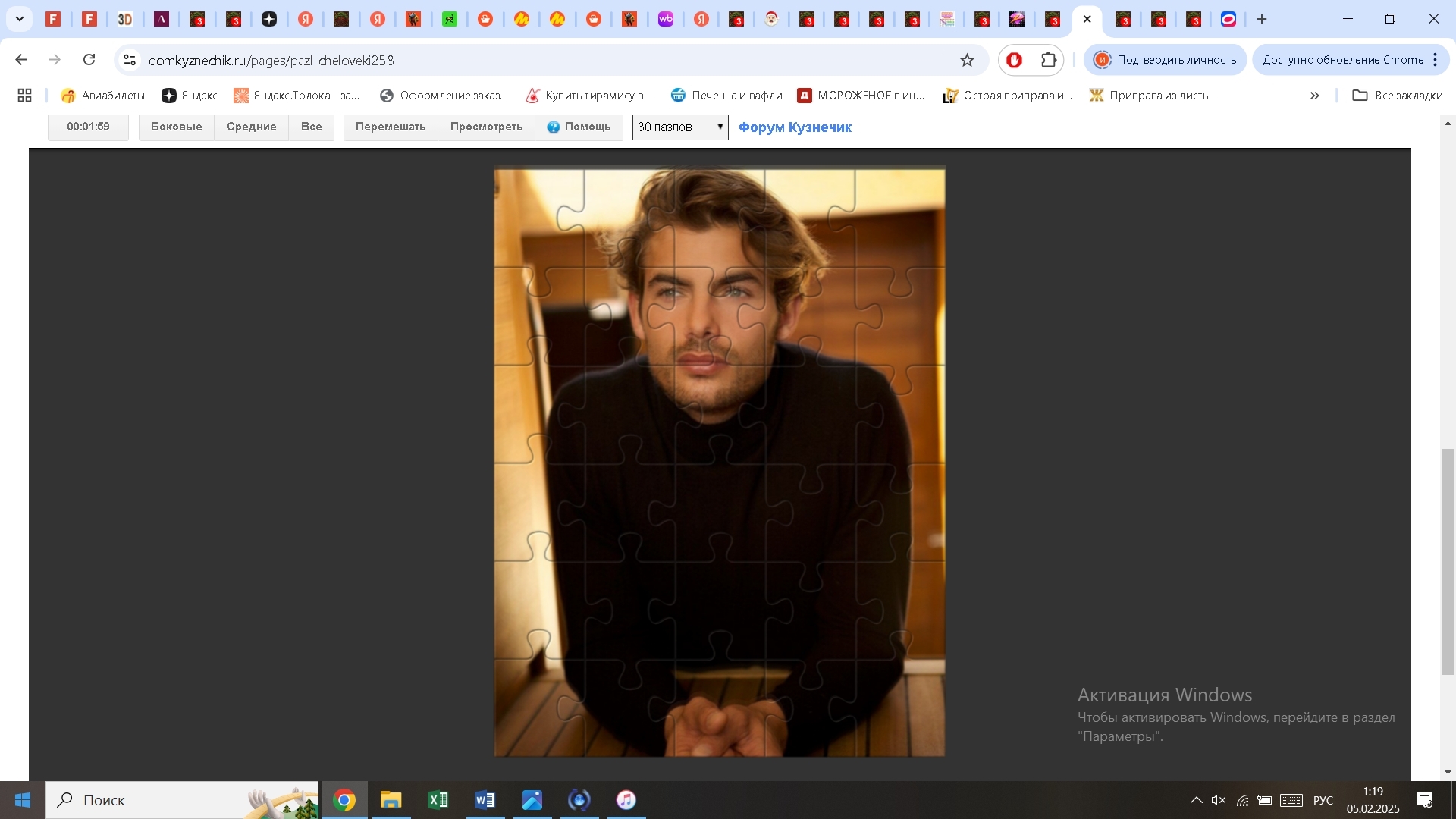Show only Средние middle pieces
Viewport: 1456px width, 819px height.
[x=251, y=127]
